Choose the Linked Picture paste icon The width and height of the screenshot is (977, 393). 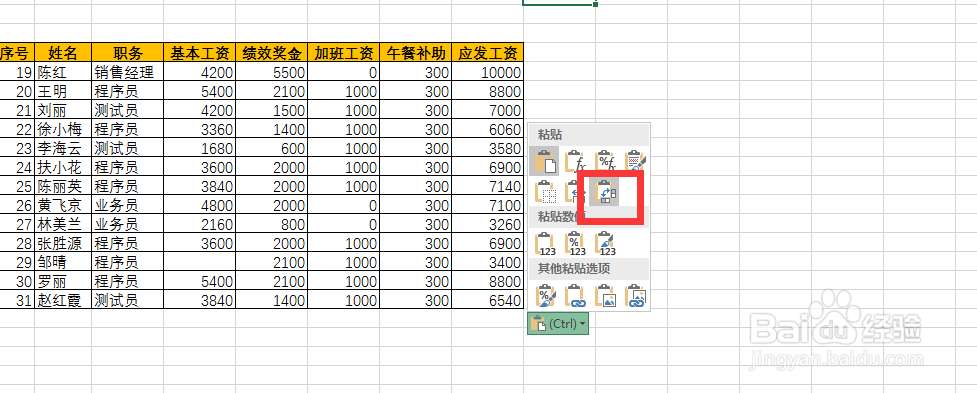tap(636, 295)
